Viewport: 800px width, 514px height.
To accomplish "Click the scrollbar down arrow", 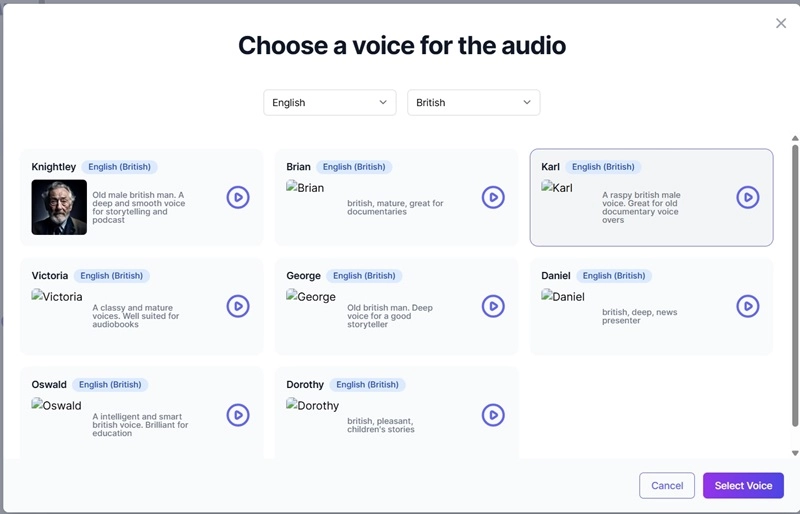I will coord(795,453).
